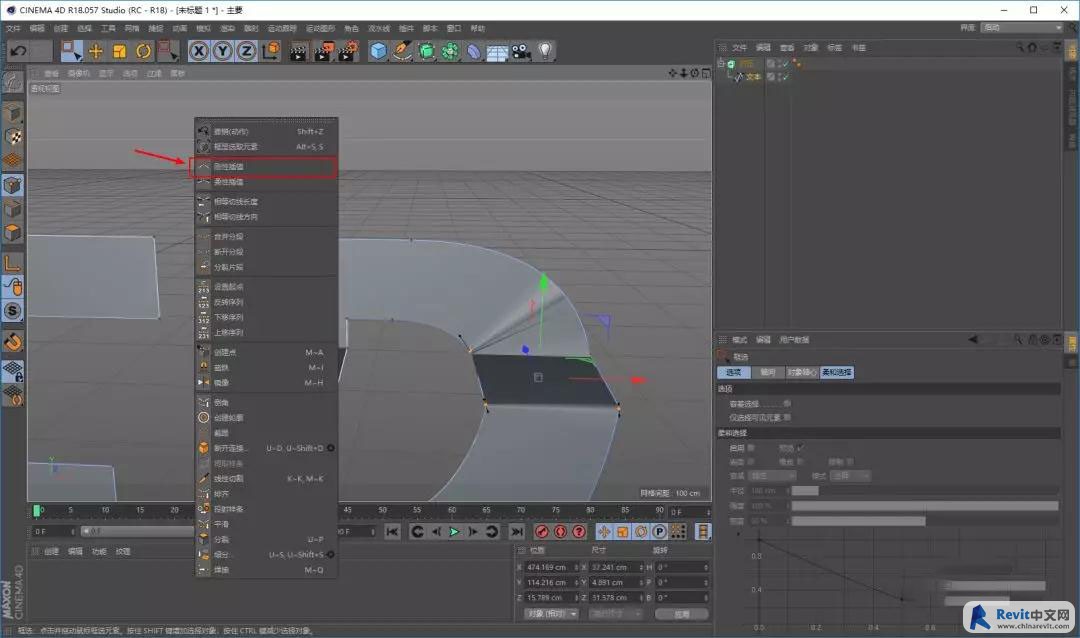1080x638 pixels.
Task: Click the make editable icon
Action: (x=13, y=83)
